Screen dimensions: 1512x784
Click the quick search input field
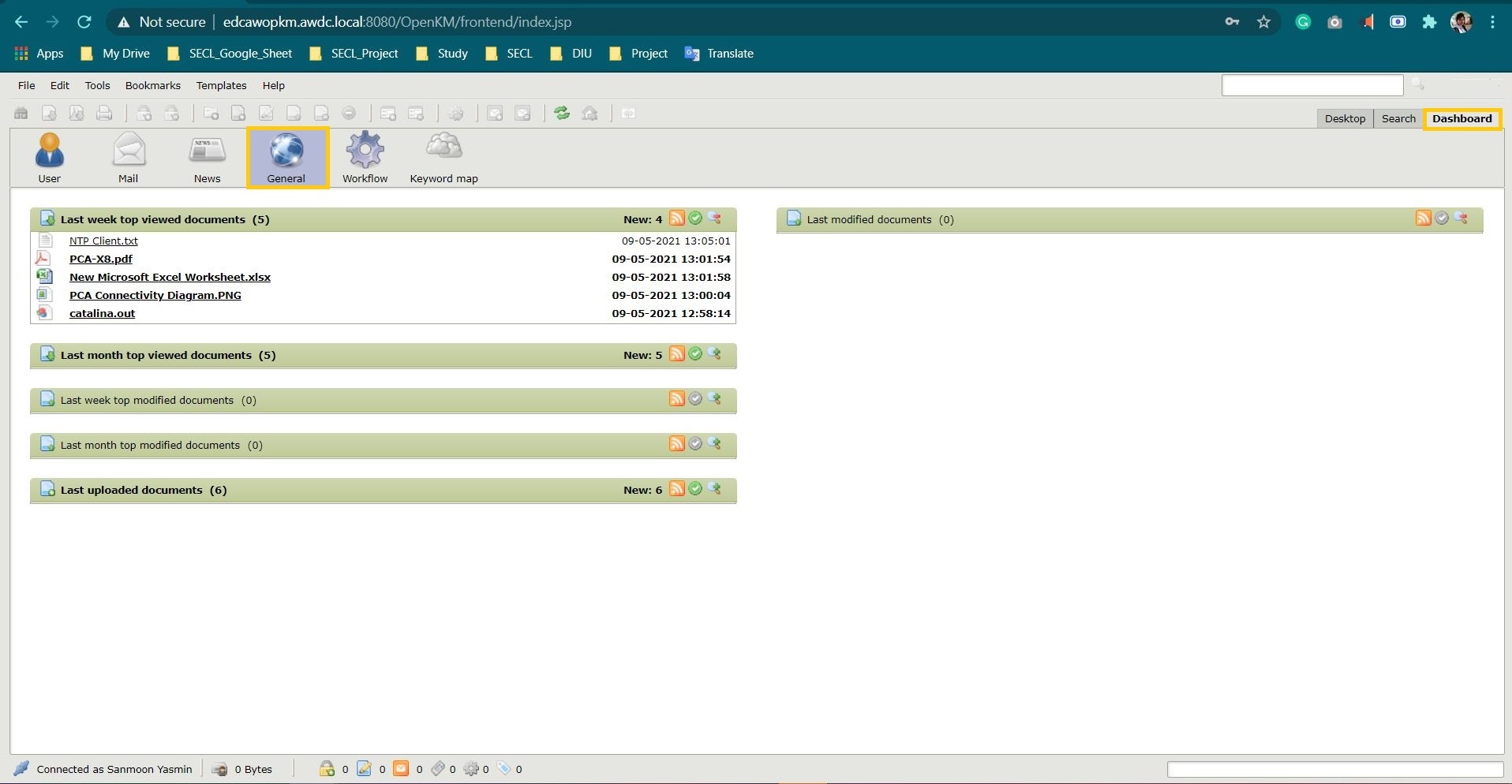click(1312, 85)
